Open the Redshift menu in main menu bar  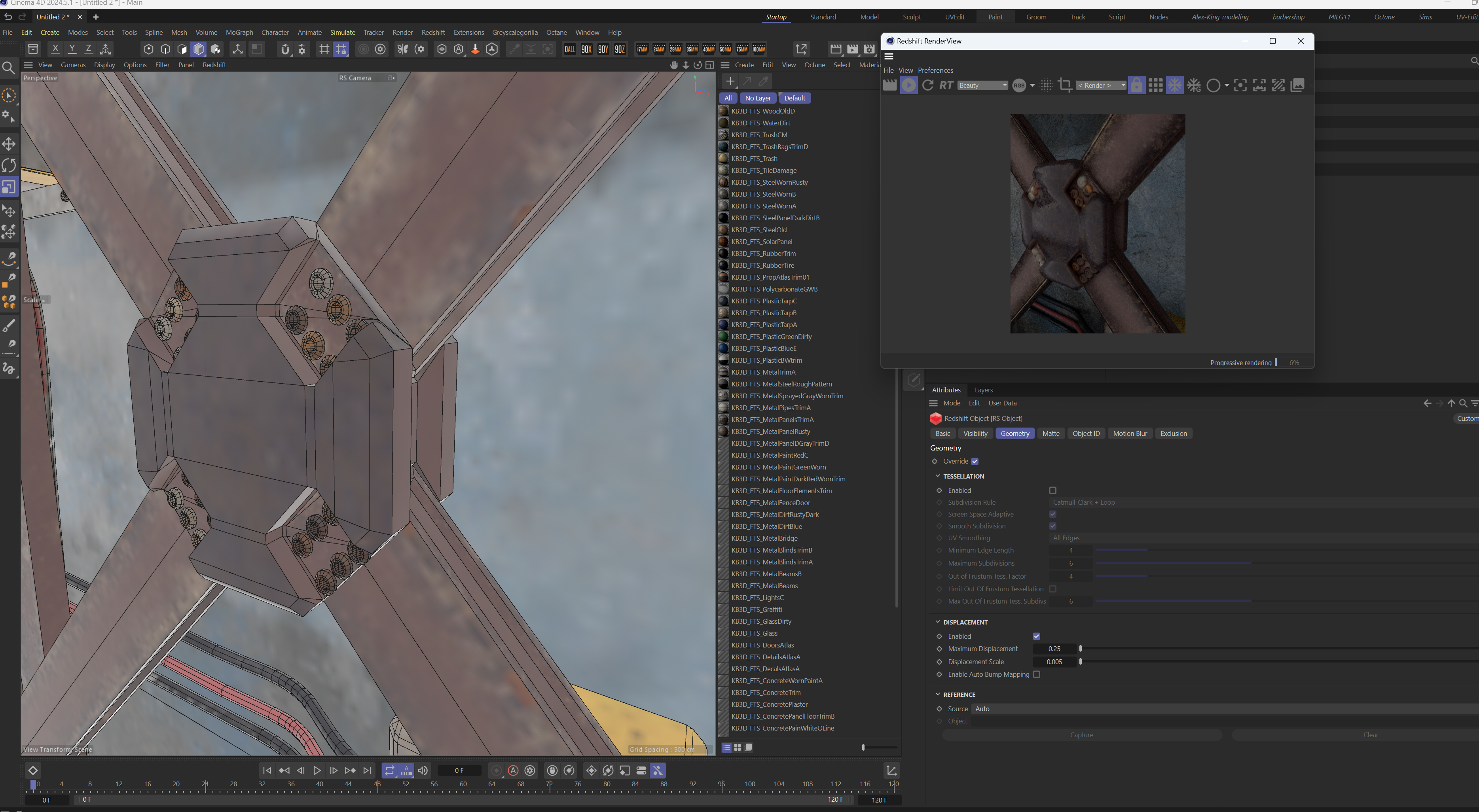point(433,33)
